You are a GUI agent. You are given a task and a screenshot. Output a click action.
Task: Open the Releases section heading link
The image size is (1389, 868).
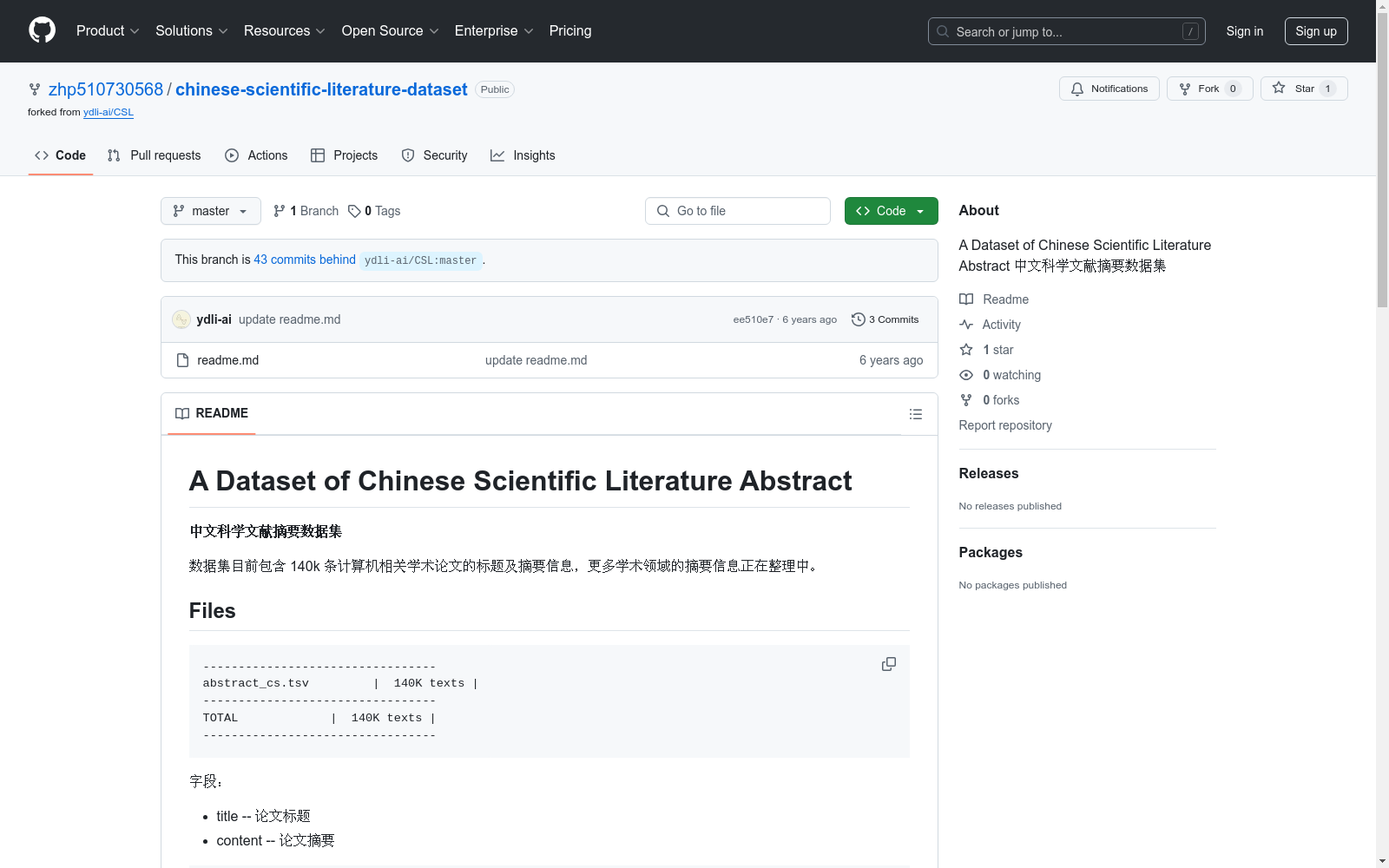989,473
